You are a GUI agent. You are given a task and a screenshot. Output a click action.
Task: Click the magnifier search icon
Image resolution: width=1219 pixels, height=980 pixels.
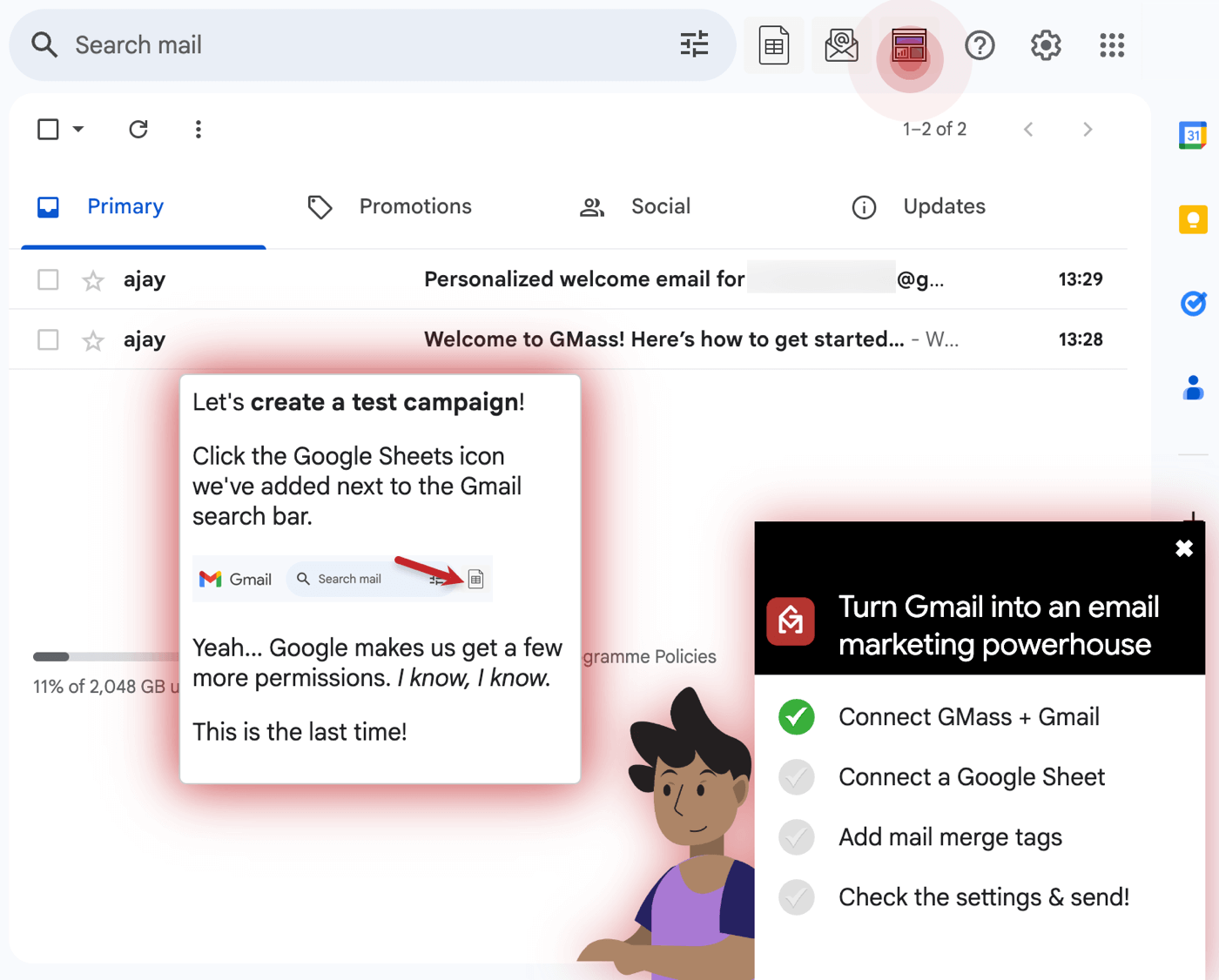pos(44,45)
